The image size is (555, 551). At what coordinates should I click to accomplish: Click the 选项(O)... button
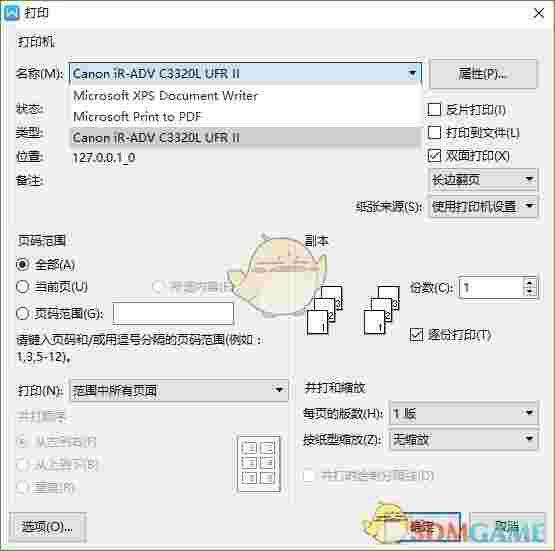[47, 527]
